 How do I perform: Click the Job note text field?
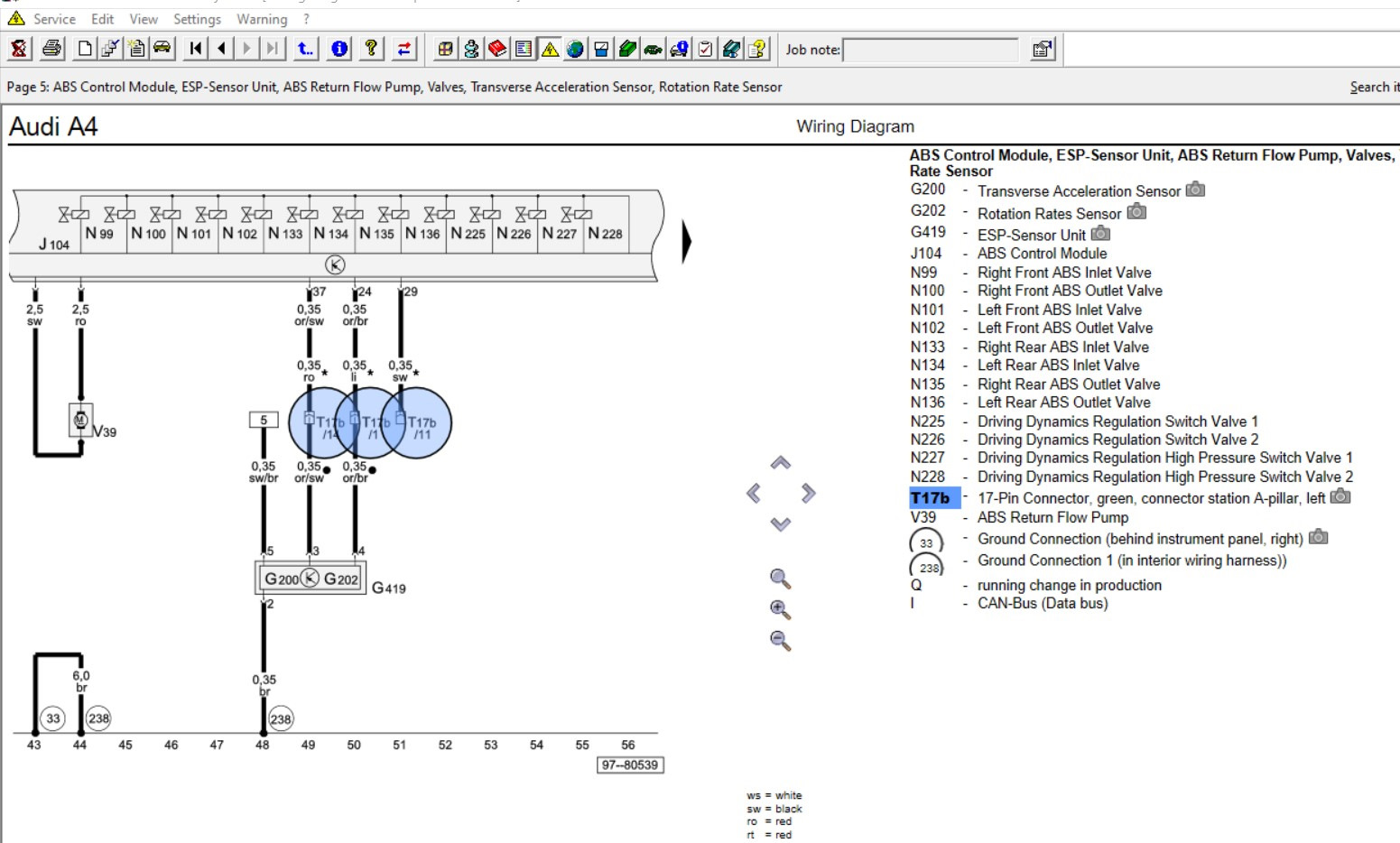pyautogui.click(x=930, y=50)
